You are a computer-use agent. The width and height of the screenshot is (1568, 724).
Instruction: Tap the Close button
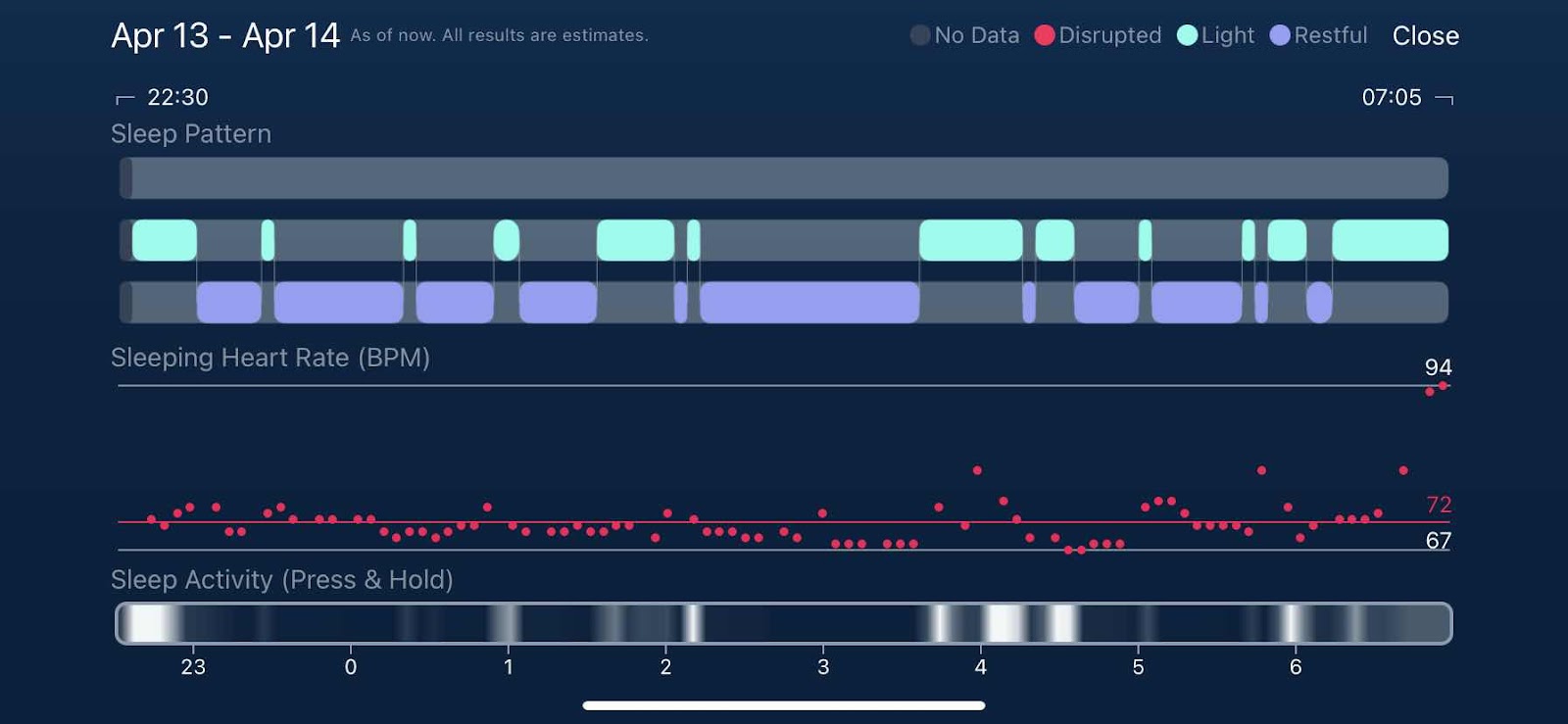pos(1425,36)
